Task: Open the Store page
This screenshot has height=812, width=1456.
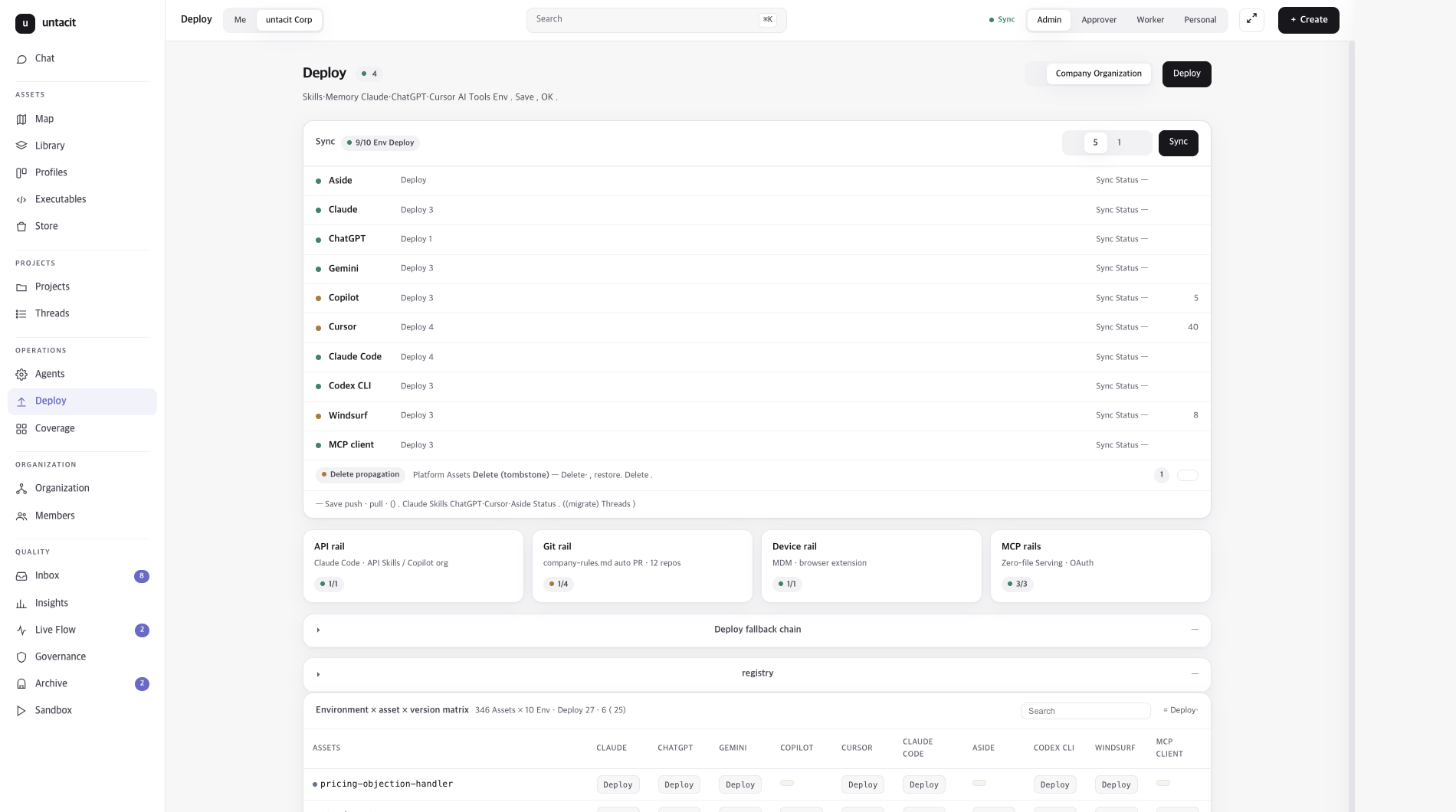Action: click(x=82, y=226)
